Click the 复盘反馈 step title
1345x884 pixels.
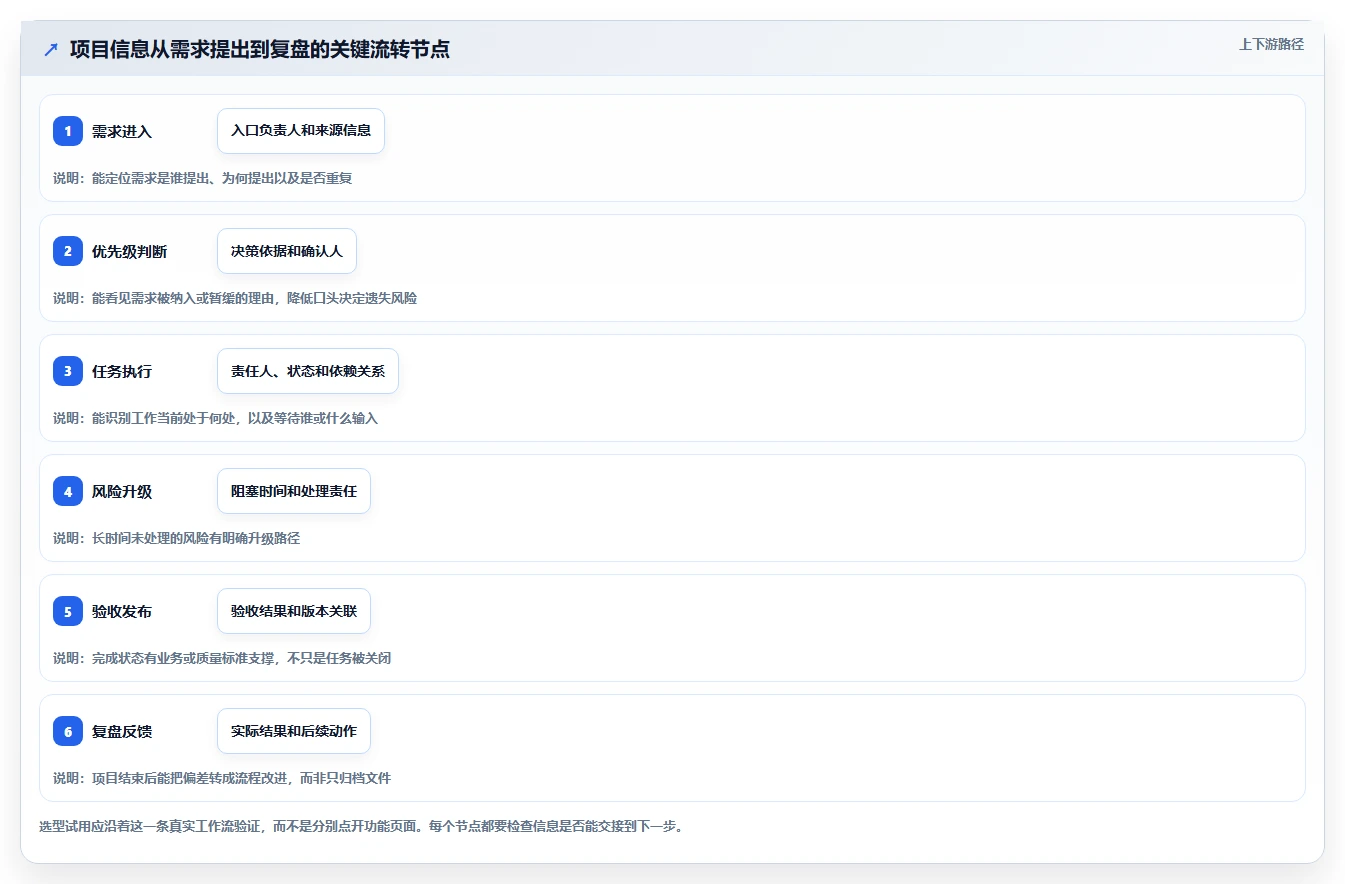(x=122, y=731)
